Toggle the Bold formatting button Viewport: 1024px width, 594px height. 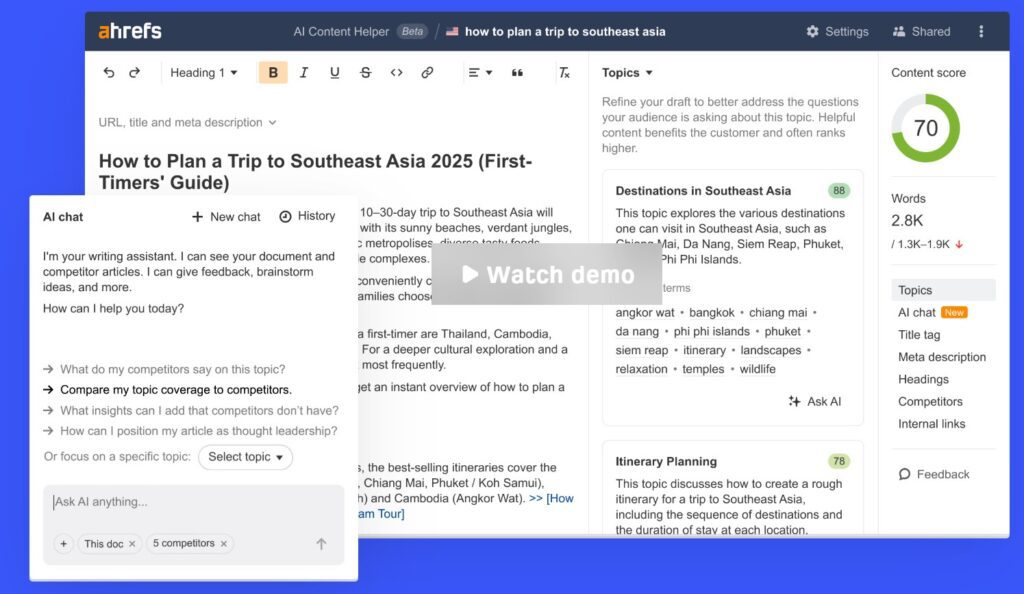click(x=272, y=73)
